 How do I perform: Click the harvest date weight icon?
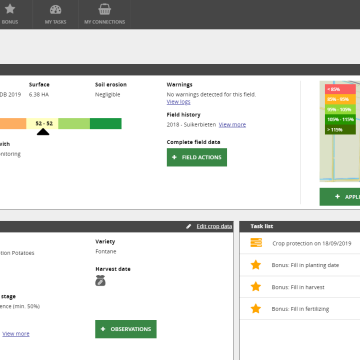(x=100, y=281)
